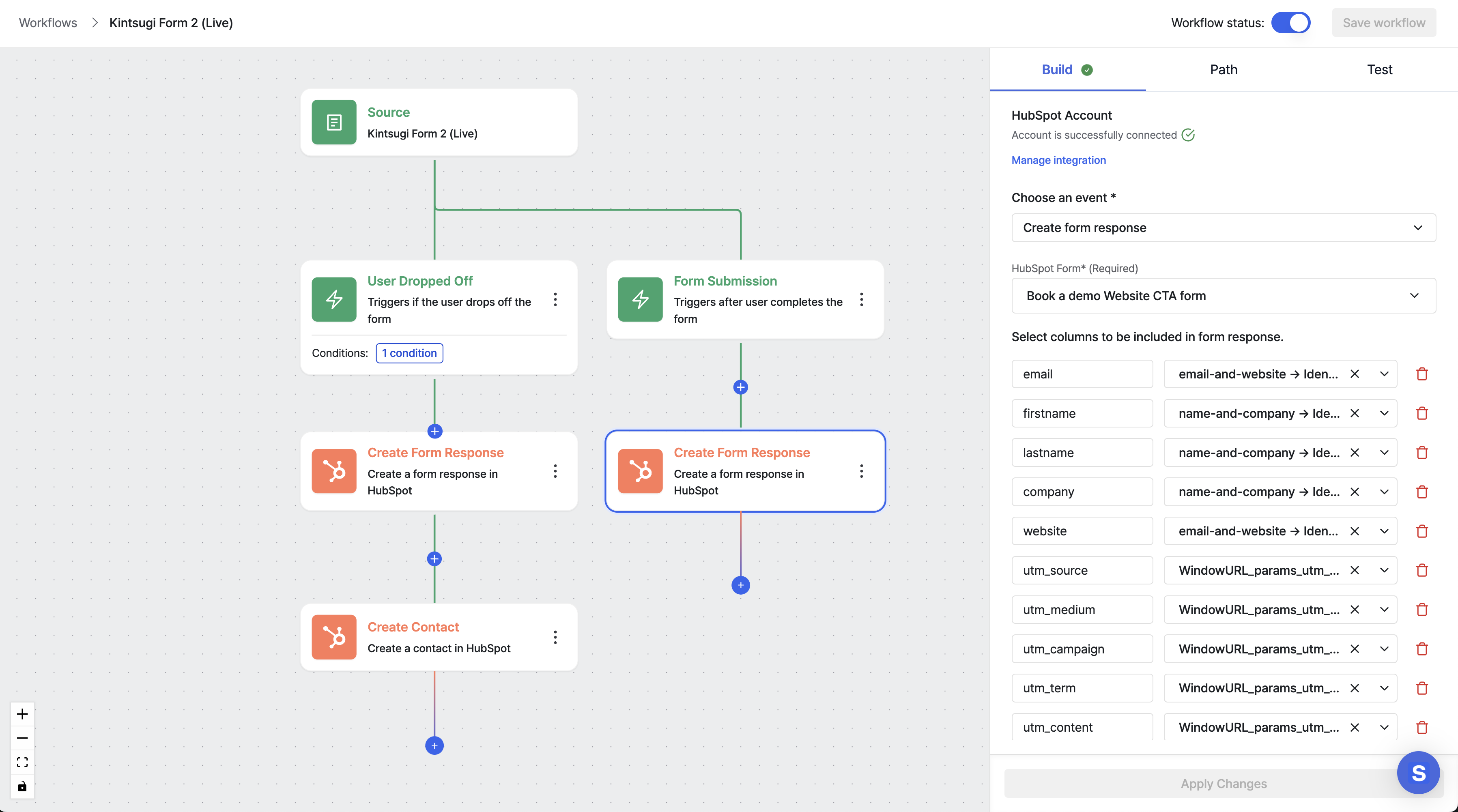The height and width of the screenshot is (812, 1458).
Task: Clear the utm_term mapped value
Action: (1355, 688)
